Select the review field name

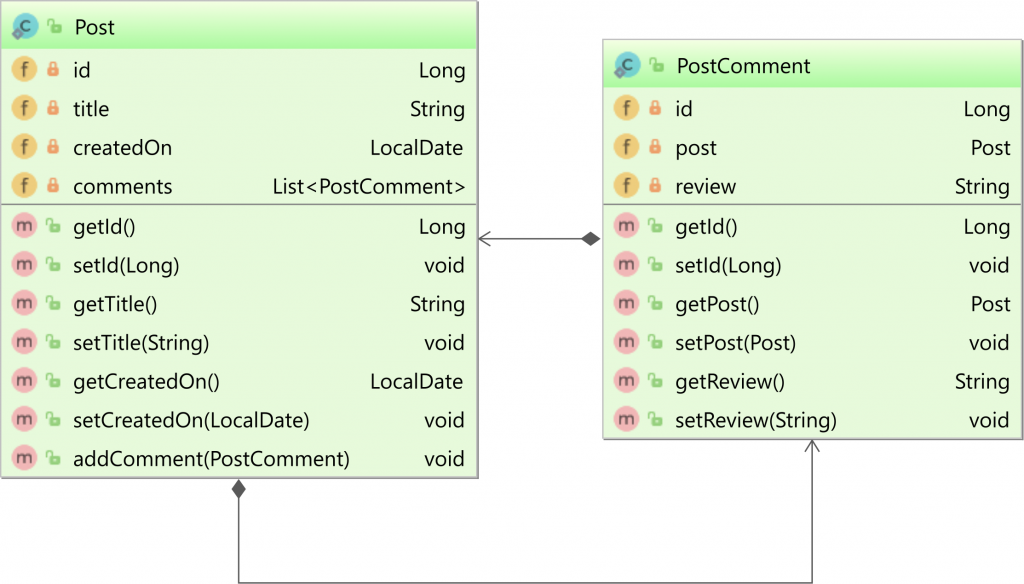pyautogui.click(x=705, y=187)
